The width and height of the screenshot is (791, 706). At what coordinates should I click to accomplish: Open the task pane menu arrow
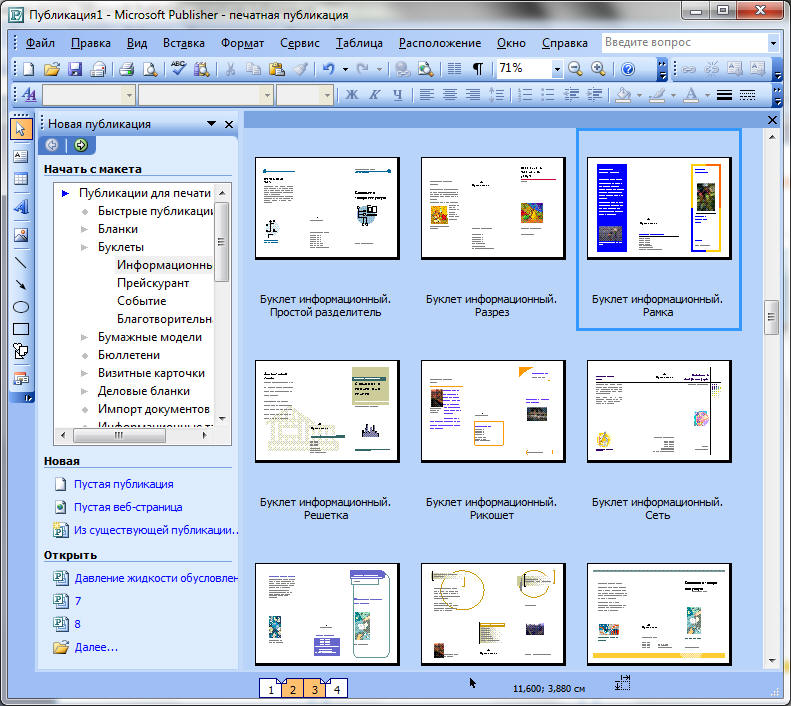[x=211, y=124]
